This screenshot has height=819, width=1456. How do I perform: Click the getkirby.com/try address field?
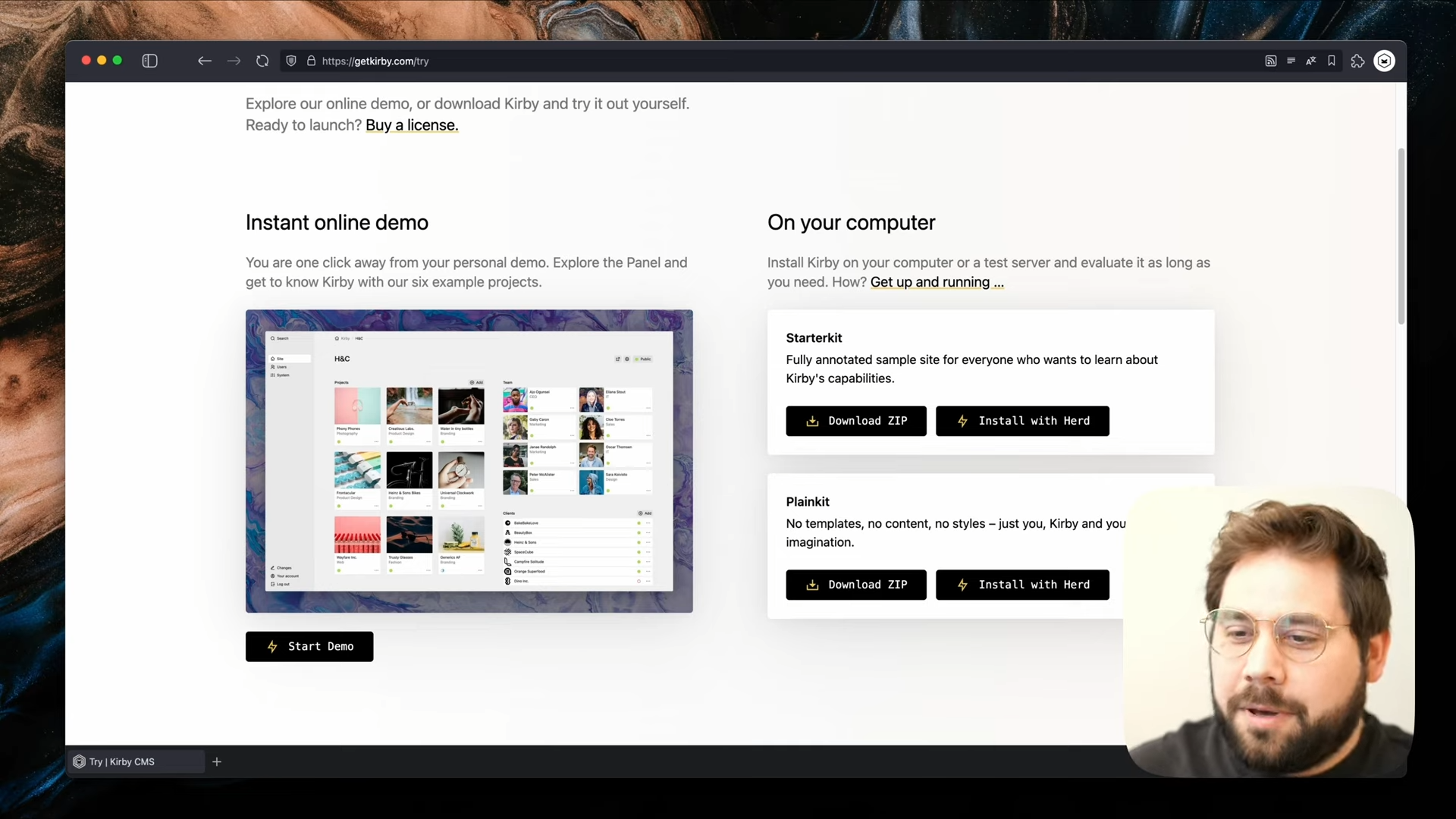(375, 61)
